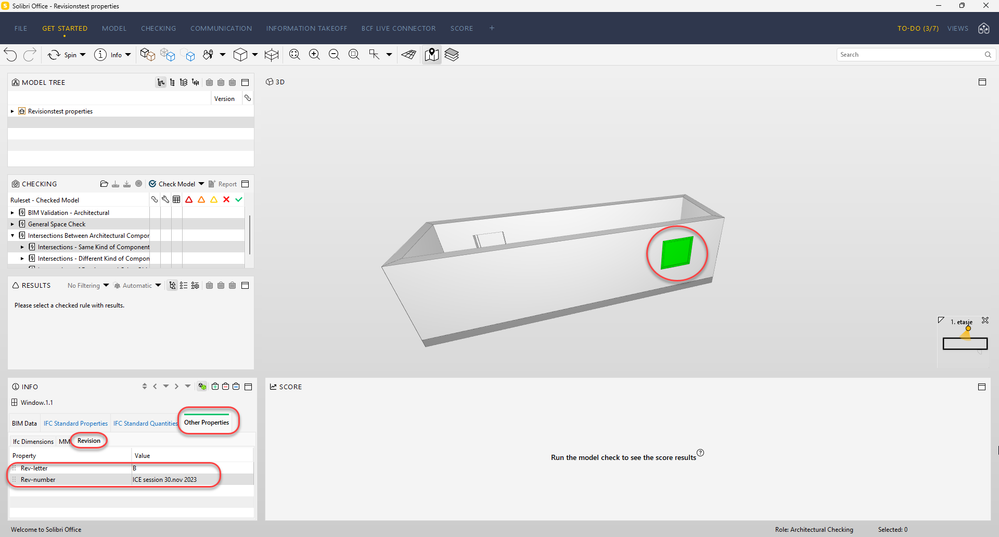The image size is (999, 537).
Task: Expand Intersections - Same Kind of Components
Action: [x=22, y=247]
